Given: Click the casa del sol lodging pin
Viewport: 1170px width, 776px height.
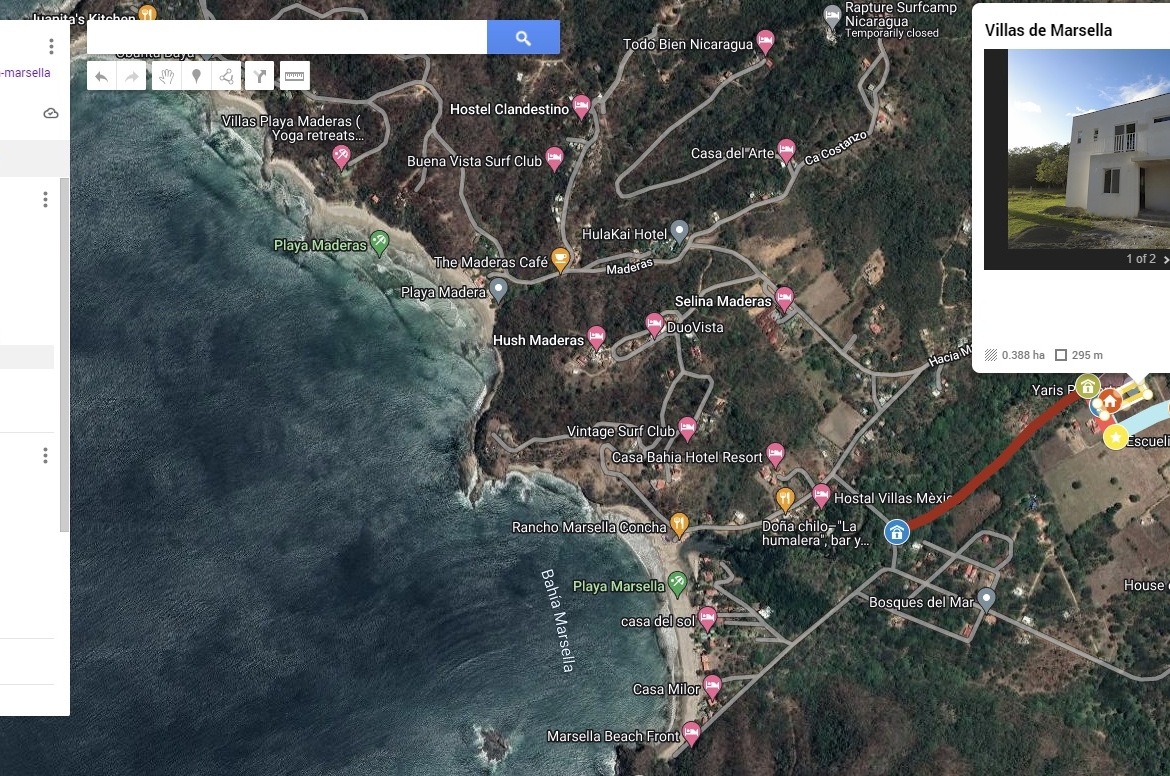Looking at the screenshot, I should click(x=707, y=619).
